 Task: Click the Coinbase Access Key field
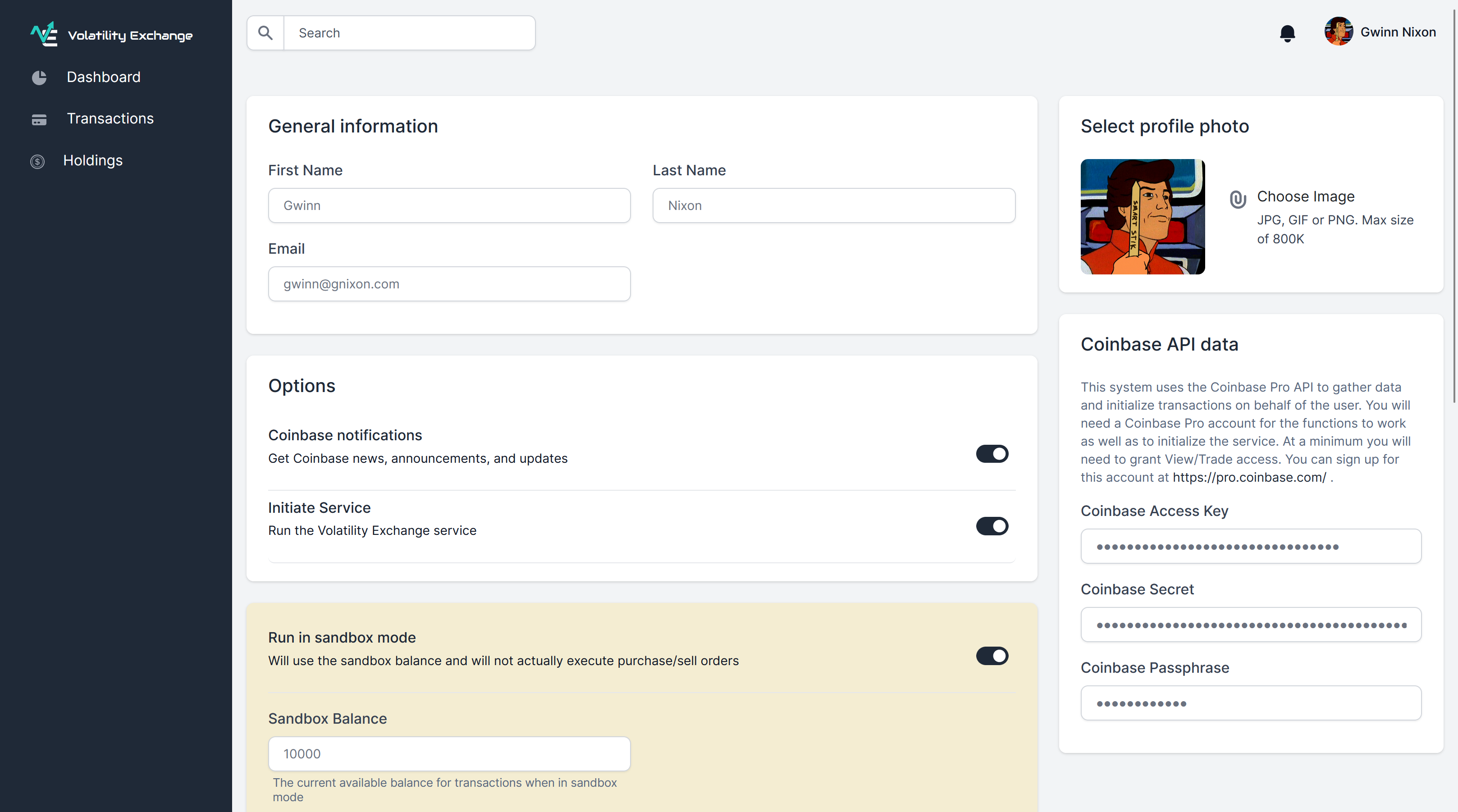point(1251,546)
